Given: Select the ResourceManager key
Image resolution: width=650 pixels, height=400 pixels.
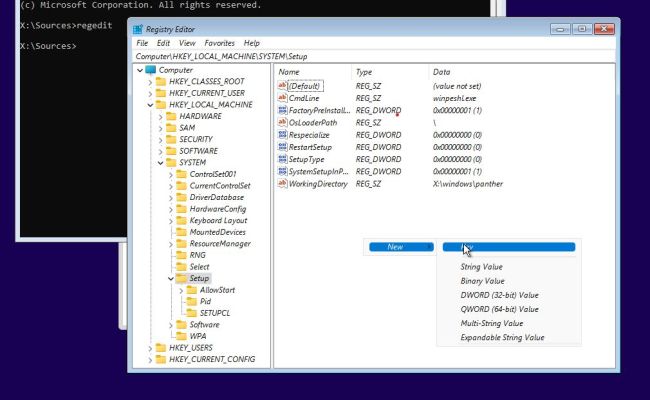Looking at the screenshot, I should pos(220,244).
